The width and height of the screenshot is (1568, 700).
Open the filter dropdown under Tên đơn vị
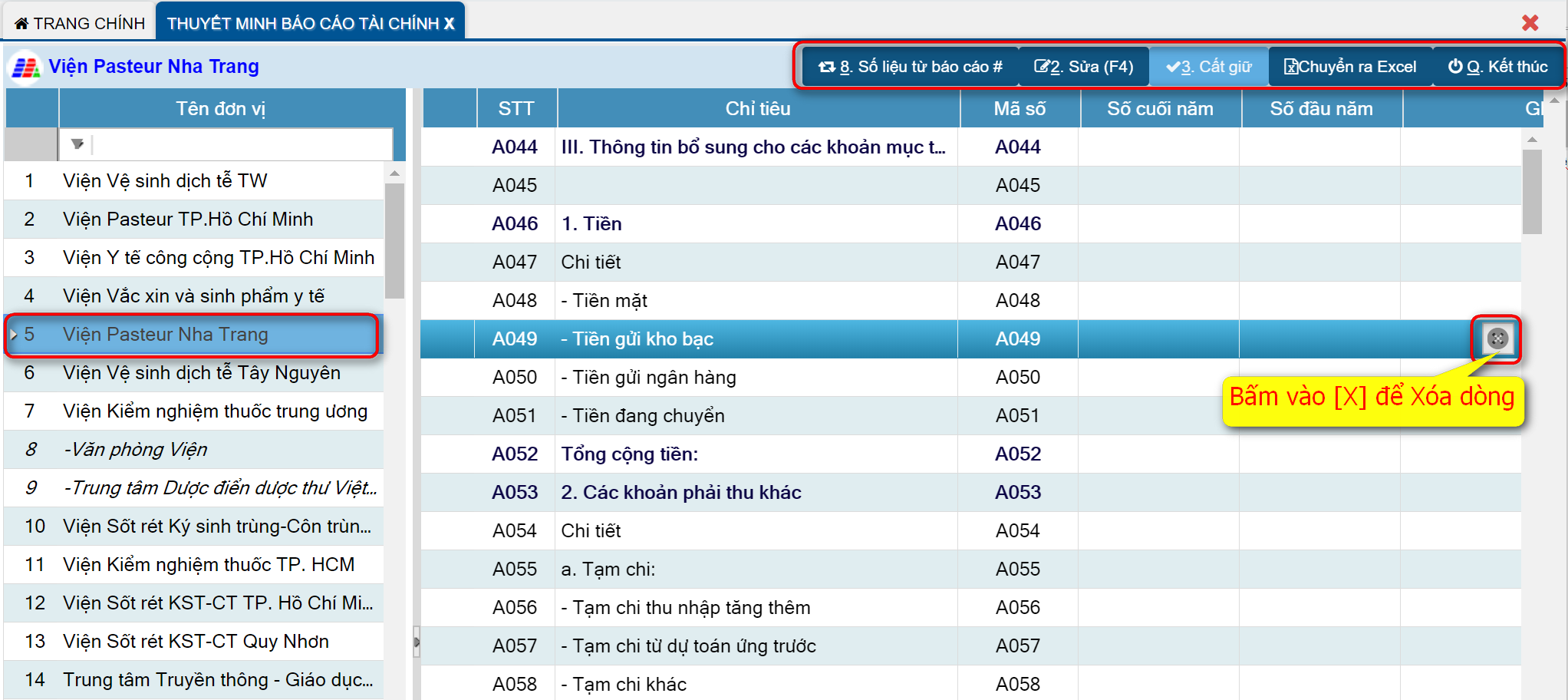(x=77, y=144)
